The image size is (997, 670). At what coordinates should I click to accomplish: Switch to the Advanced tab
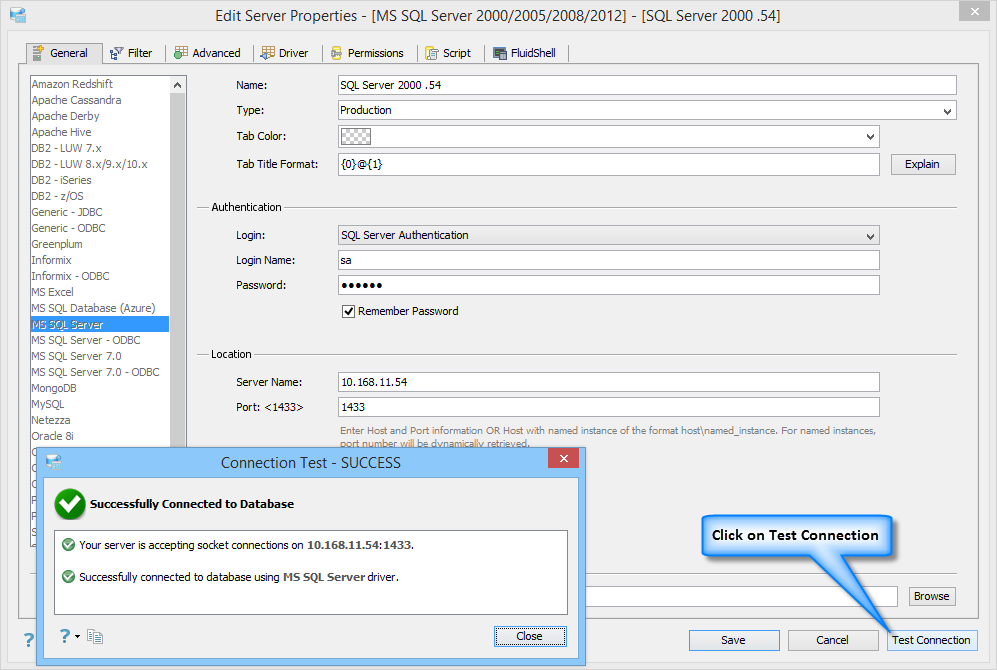point(207,53)
